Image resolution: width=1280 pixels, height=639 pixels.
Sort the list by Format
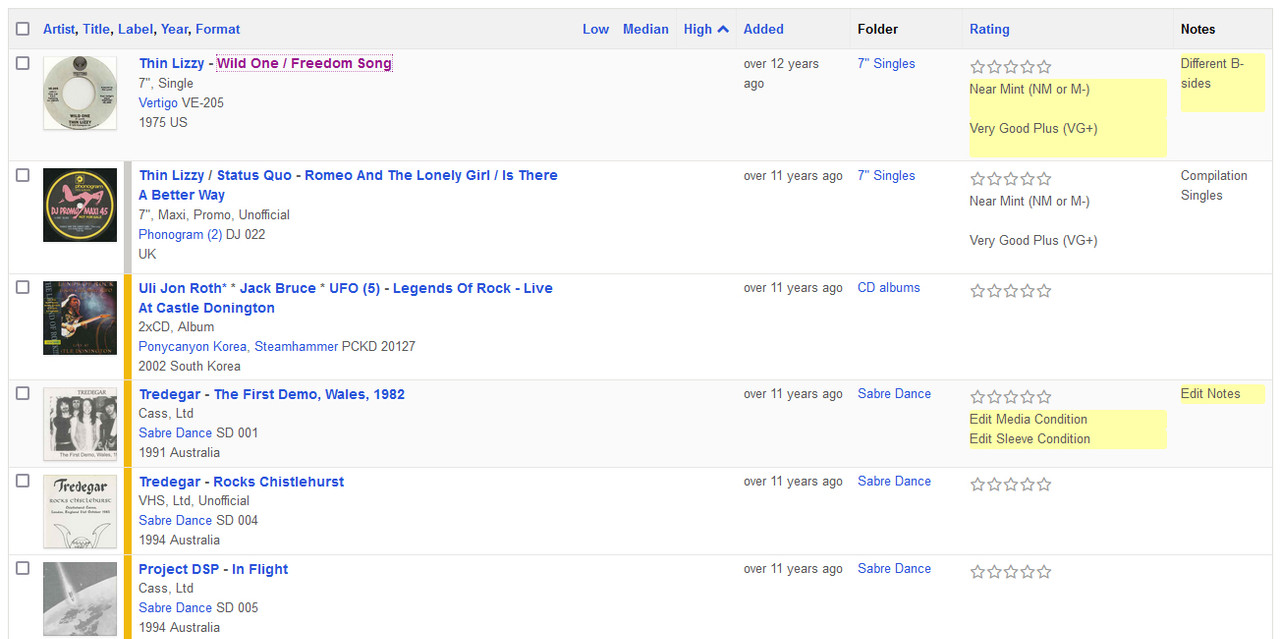tap(218, 29)
